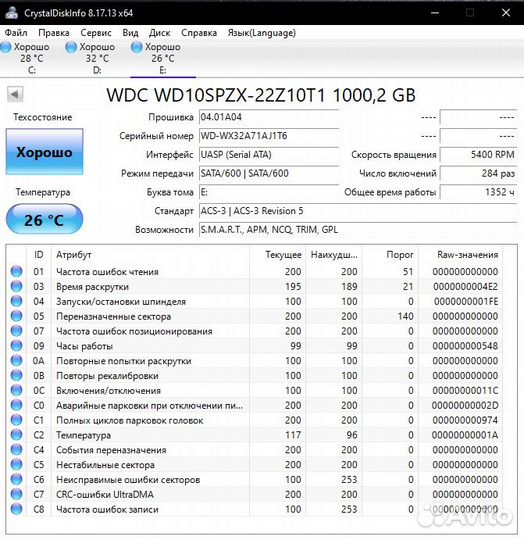The height and width of the screenshot is (540, 524).
Task: Click the Хорошо health status button
Action: [44, 152]
